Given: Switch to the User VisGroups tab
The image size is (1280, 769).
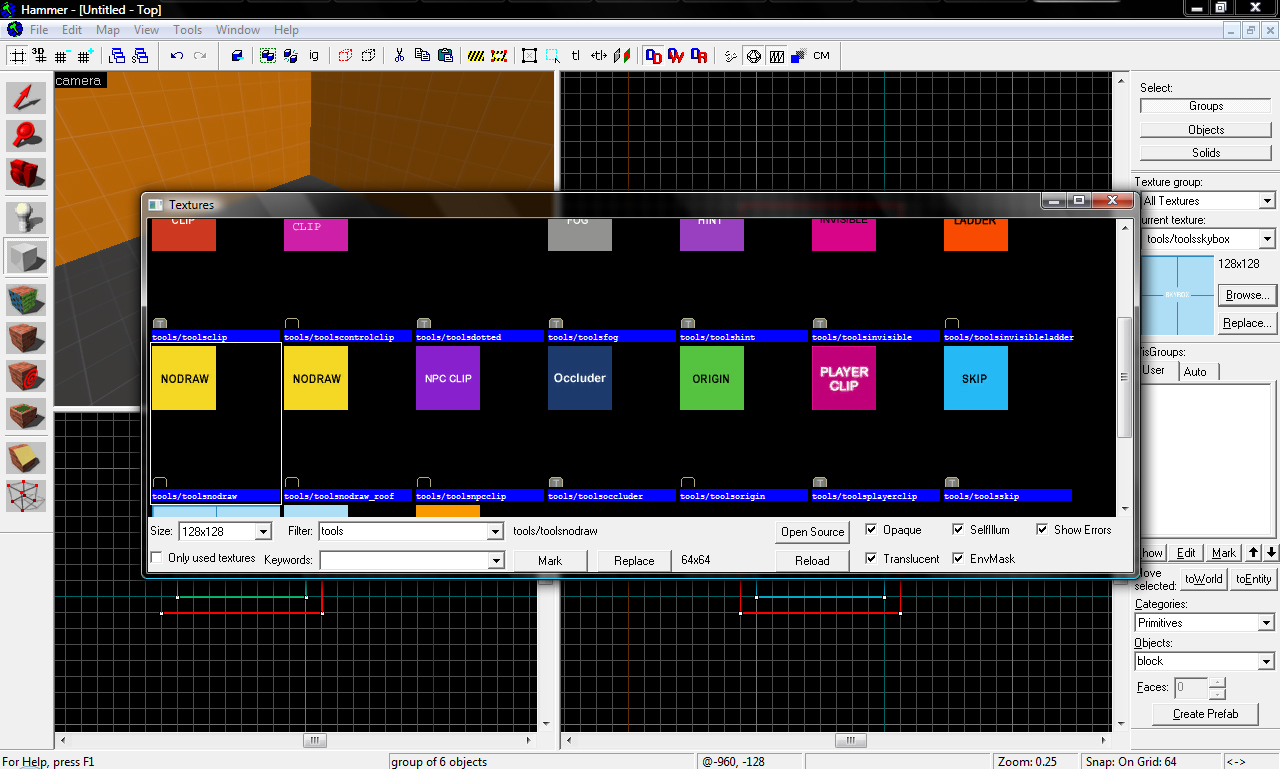Looking at the screenshot, I should 1155,370.
